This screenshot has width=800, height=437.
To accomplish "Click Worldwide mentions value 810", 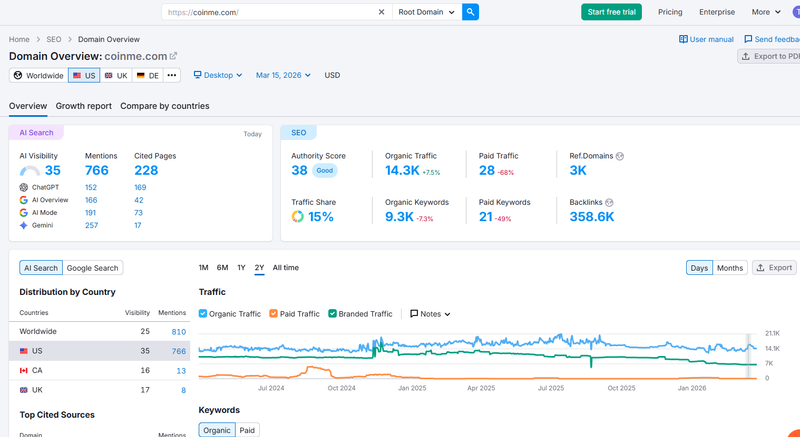I will click(x=179, y=331).
